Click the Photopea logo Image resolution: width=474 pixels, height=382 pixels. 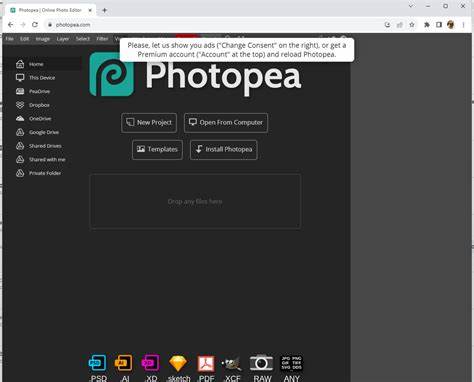(112, 74)
